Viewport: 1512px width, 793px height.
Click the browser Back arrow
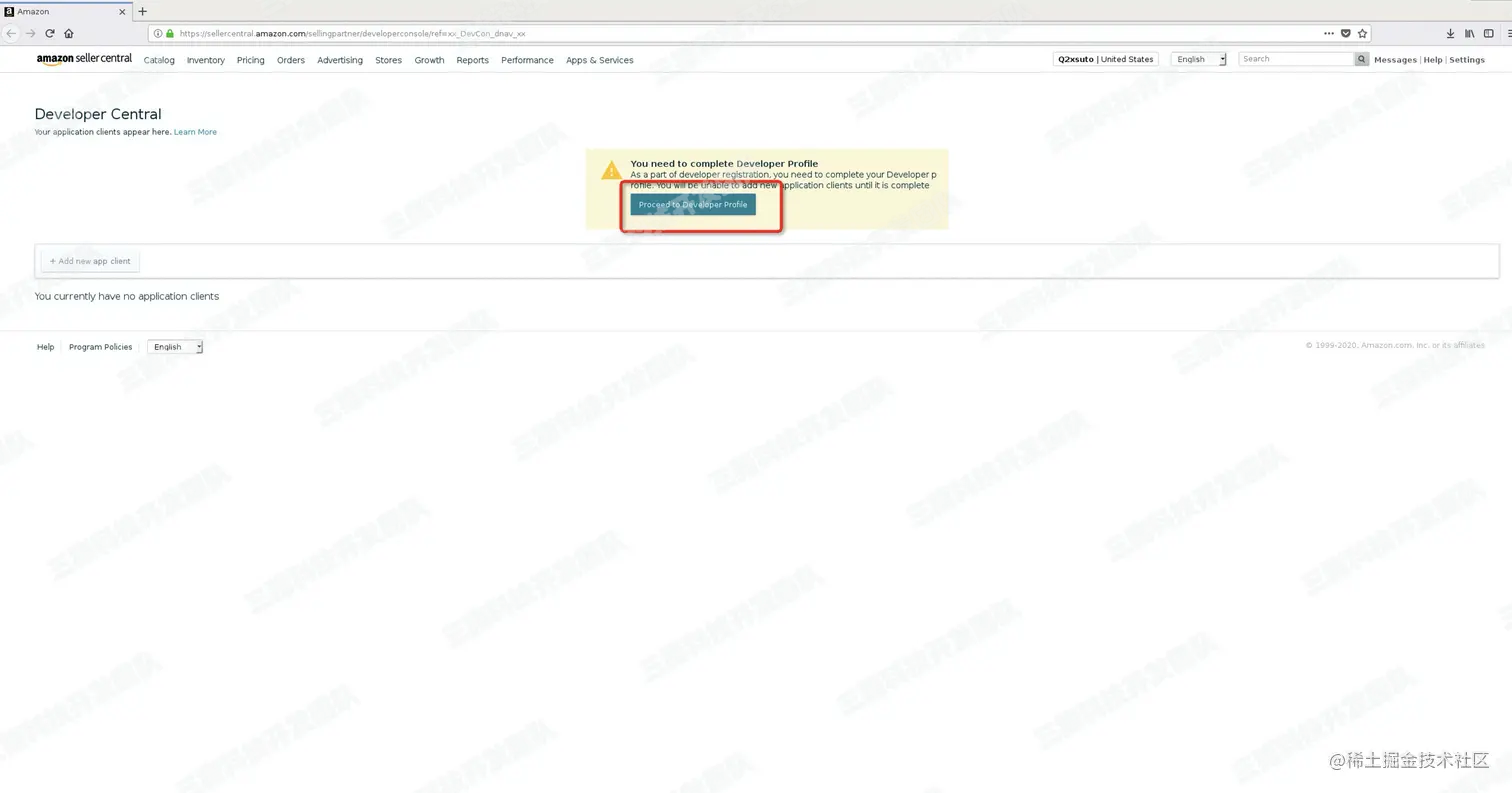tap(11, 33)
